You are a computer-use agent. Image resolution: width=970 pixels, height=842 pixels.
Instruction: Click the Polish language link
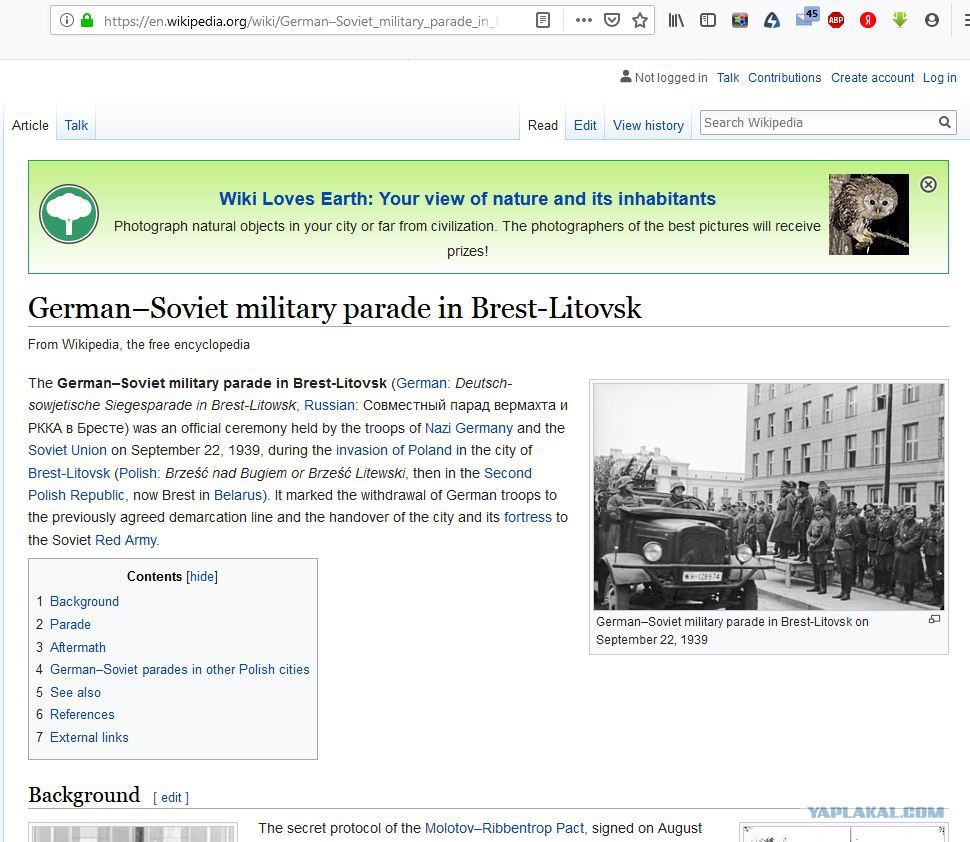pos(138,473)
